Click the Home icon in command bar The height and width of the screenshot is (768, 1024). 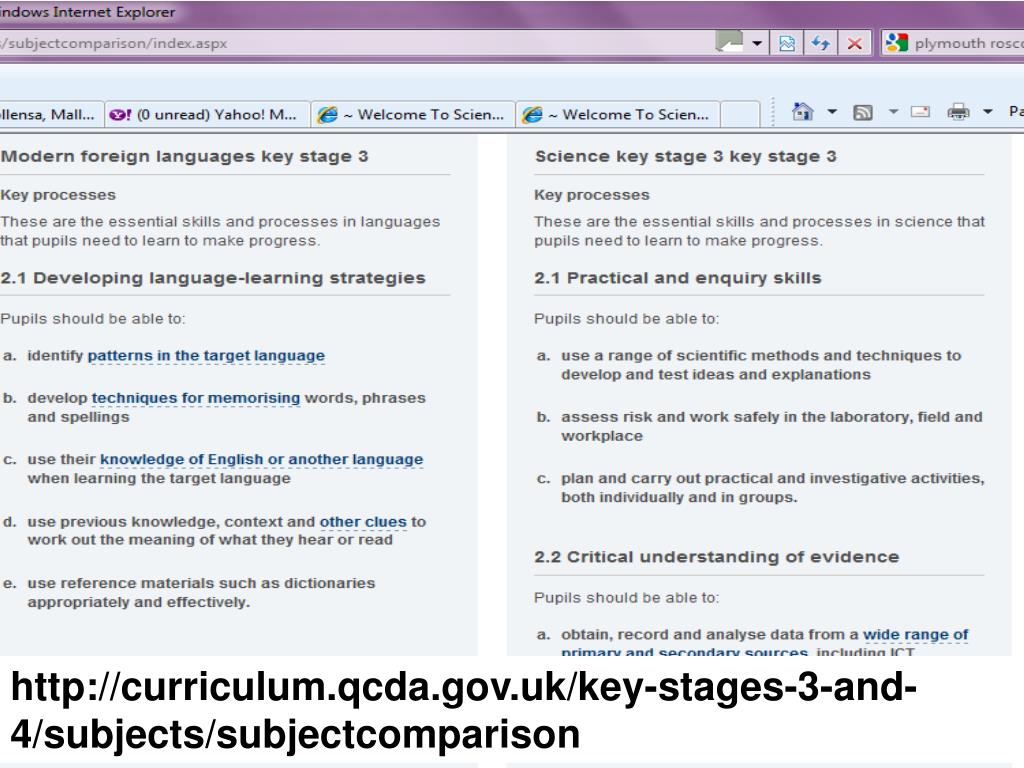803,112
